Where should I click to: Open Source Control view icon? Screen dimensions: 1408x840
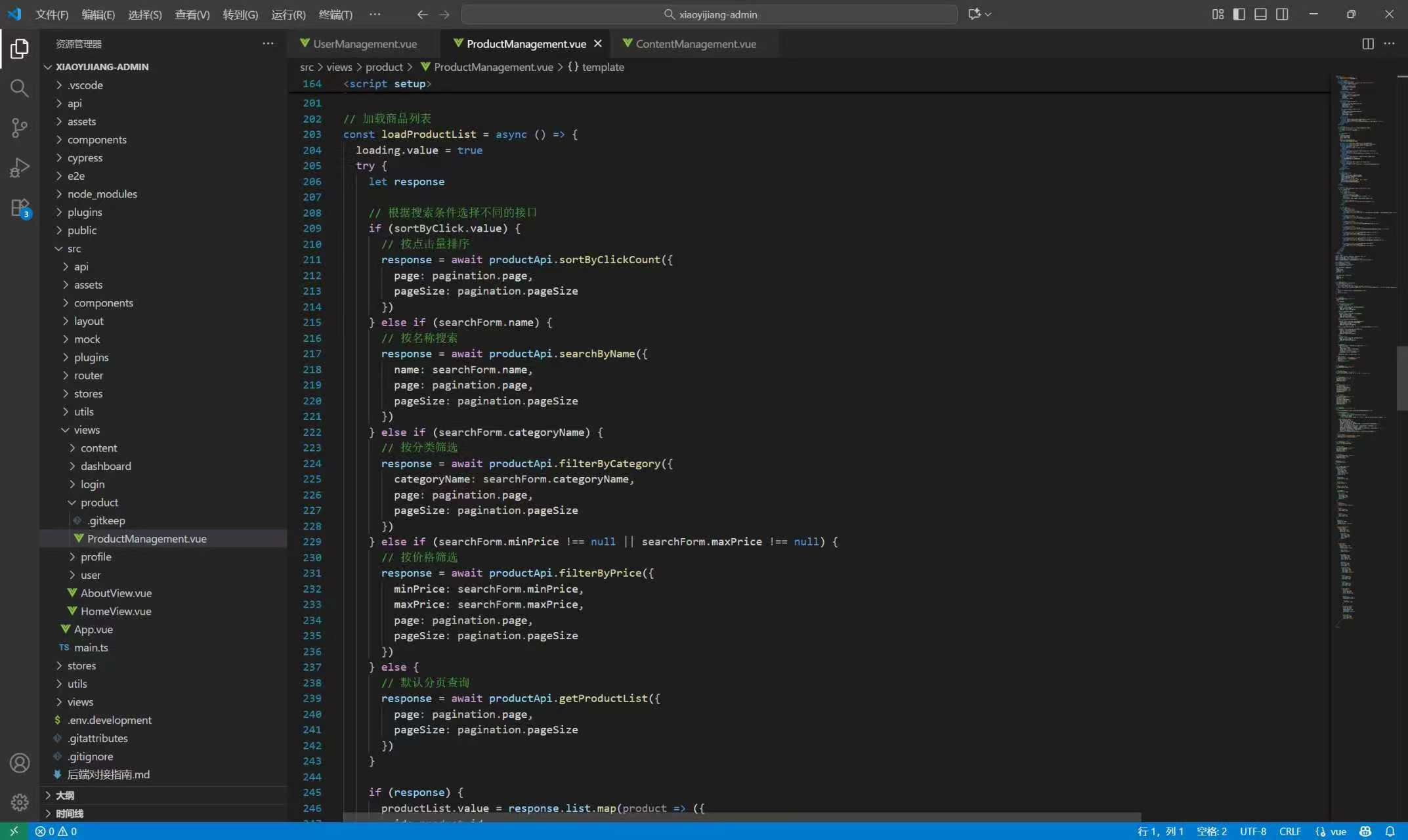tap(19, 127)
